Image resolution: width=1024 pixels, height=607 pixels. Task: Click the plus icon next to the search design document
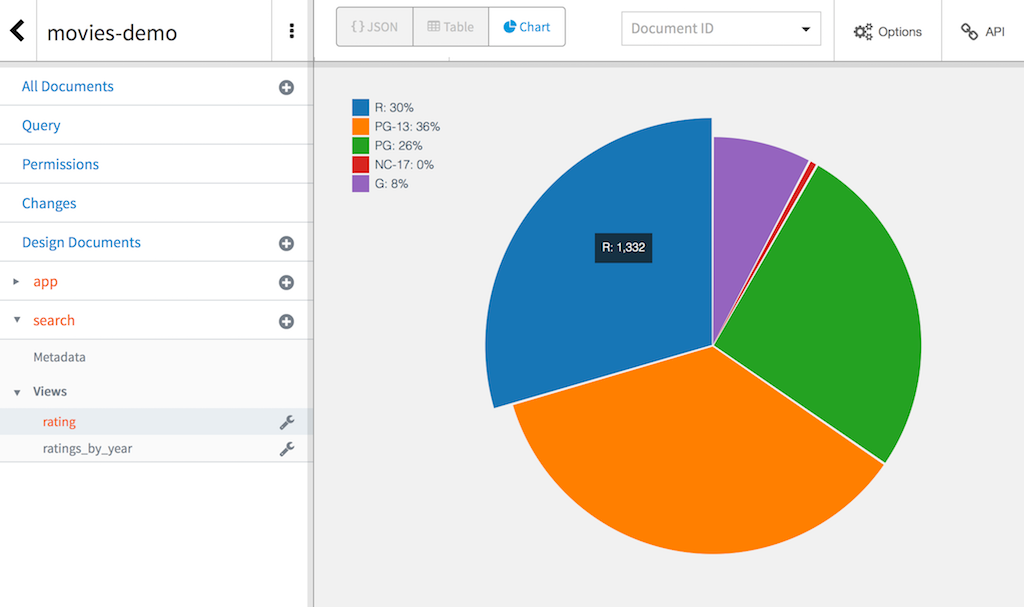pos(287,320)
